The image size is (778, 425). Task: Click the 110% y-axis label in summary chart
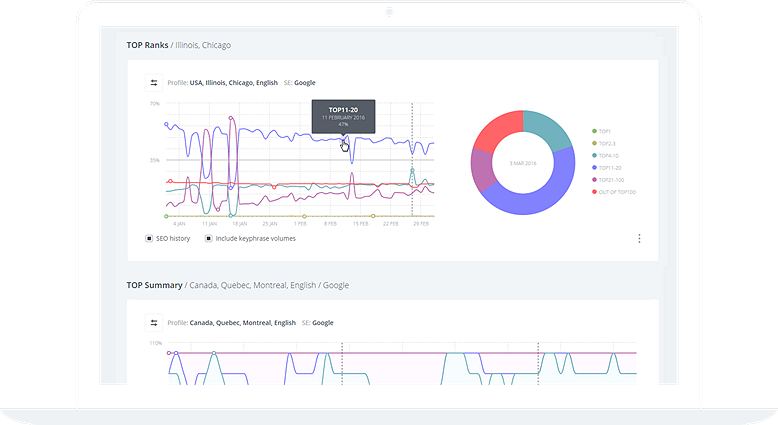[156, 343]
